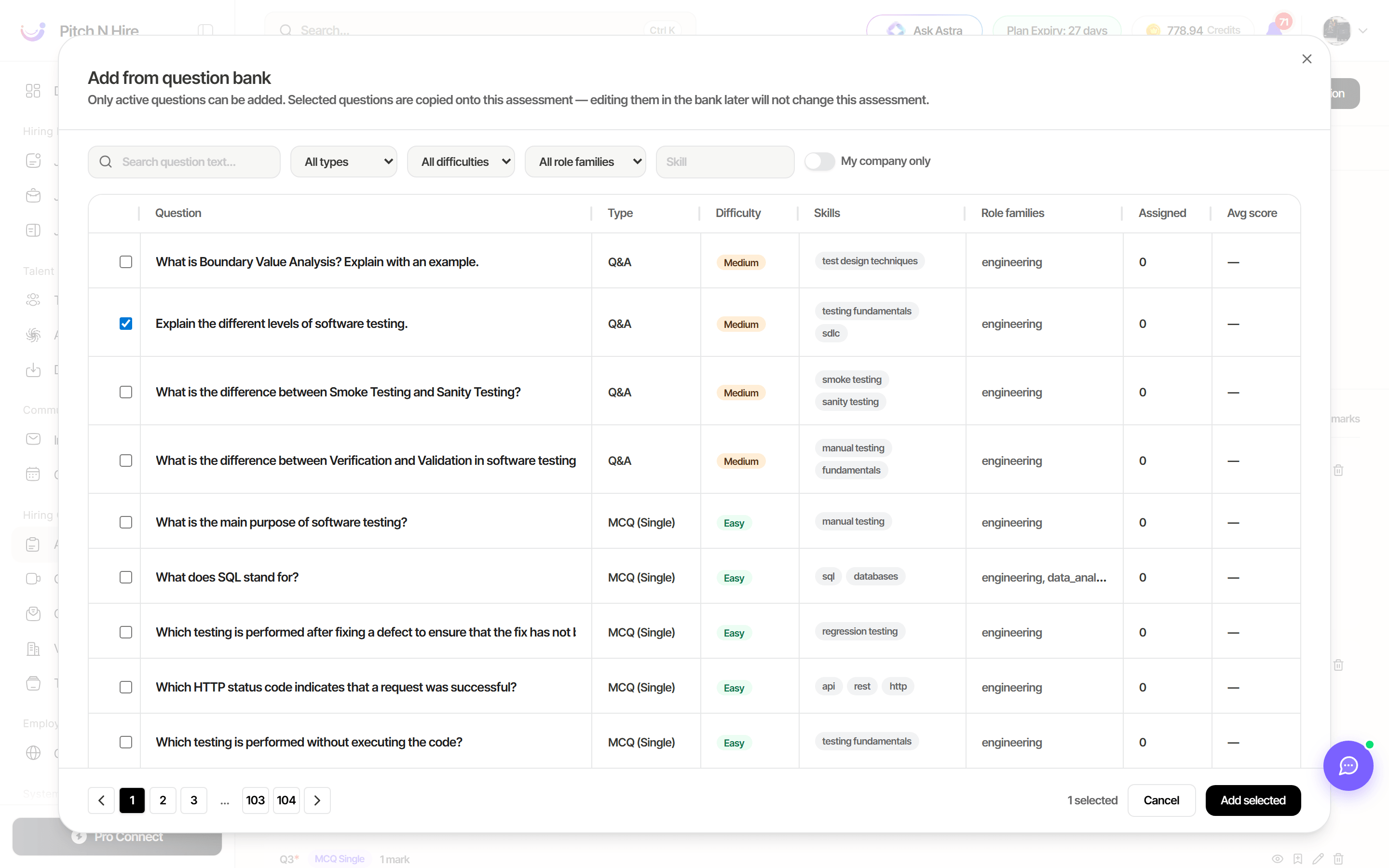1389x868 pixels.
Task: Open the All role families dropdown
Action: (x=585, y=162)
